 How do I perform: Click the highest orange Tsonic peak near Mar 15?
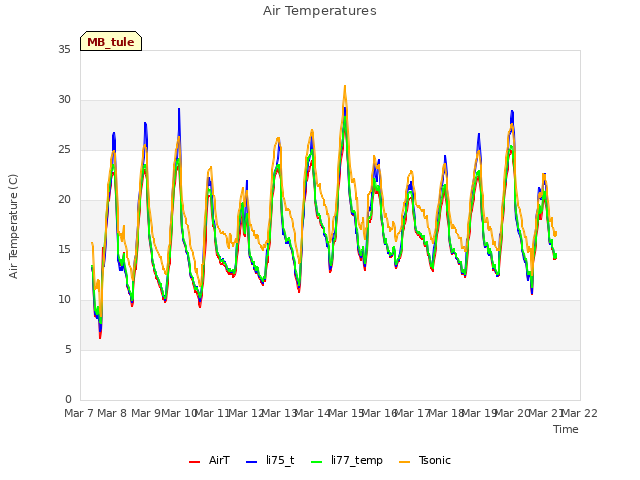(x=345, y=86)
